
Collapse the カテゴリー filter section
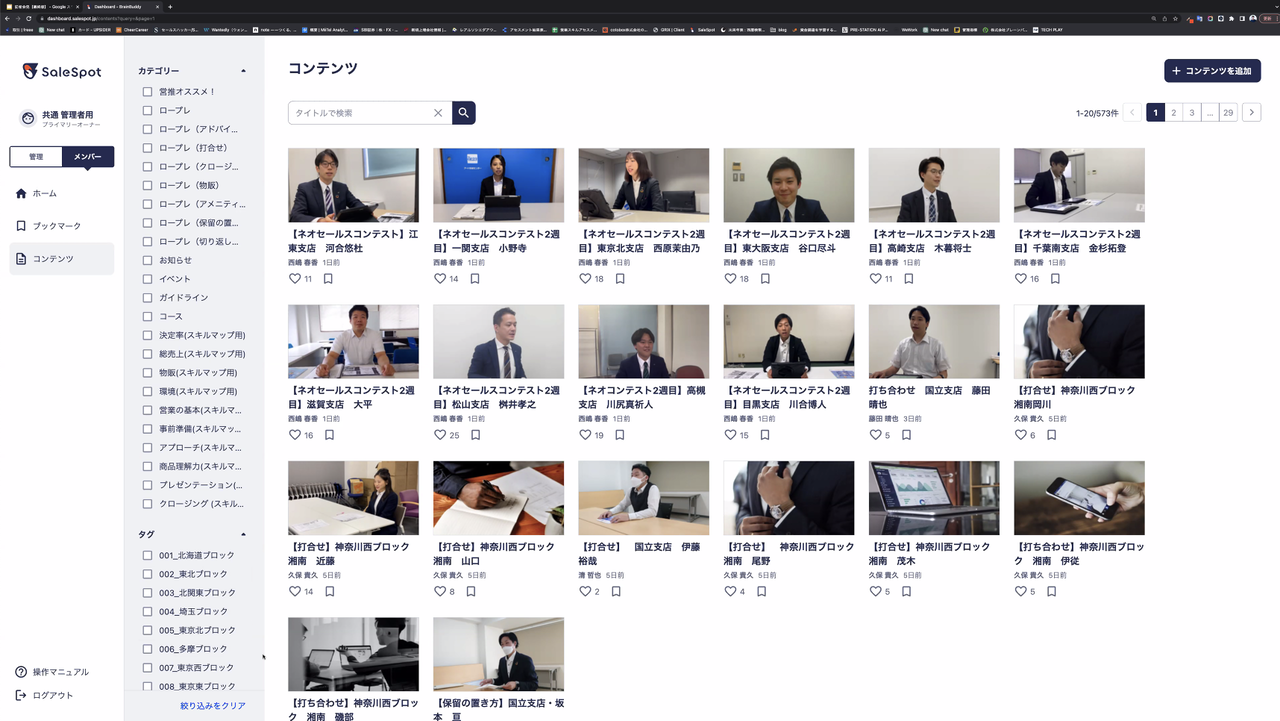(243, 71)
